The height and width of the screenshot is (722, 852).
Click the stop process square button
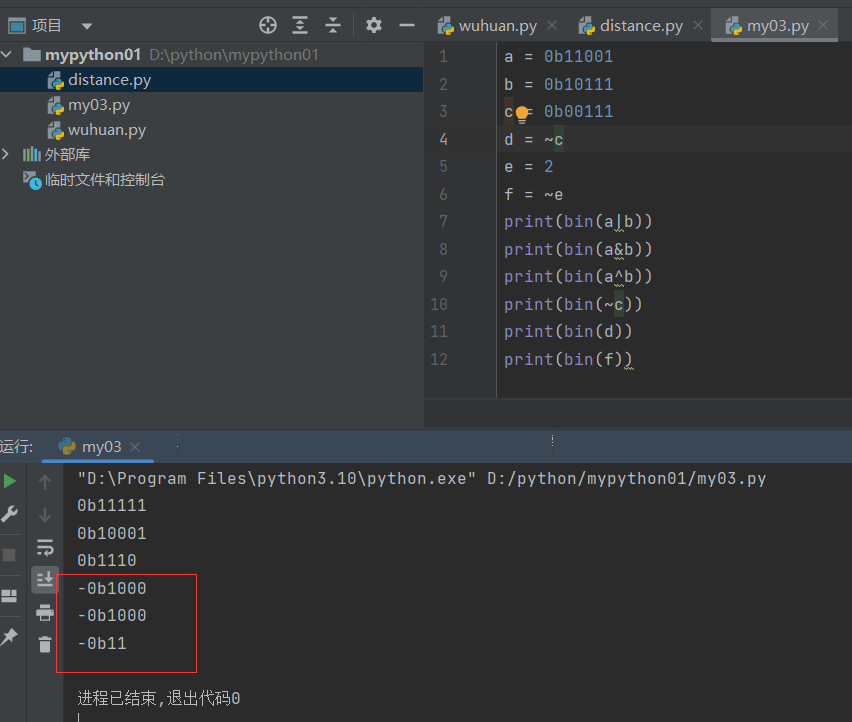tap(9, 555)
